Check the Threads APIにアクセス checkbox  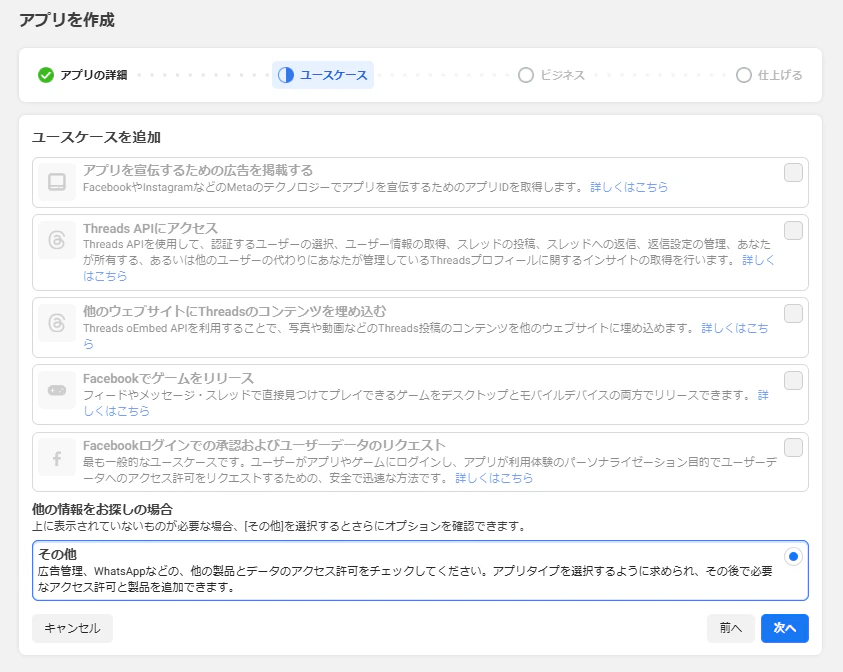[x=793, y=231]
